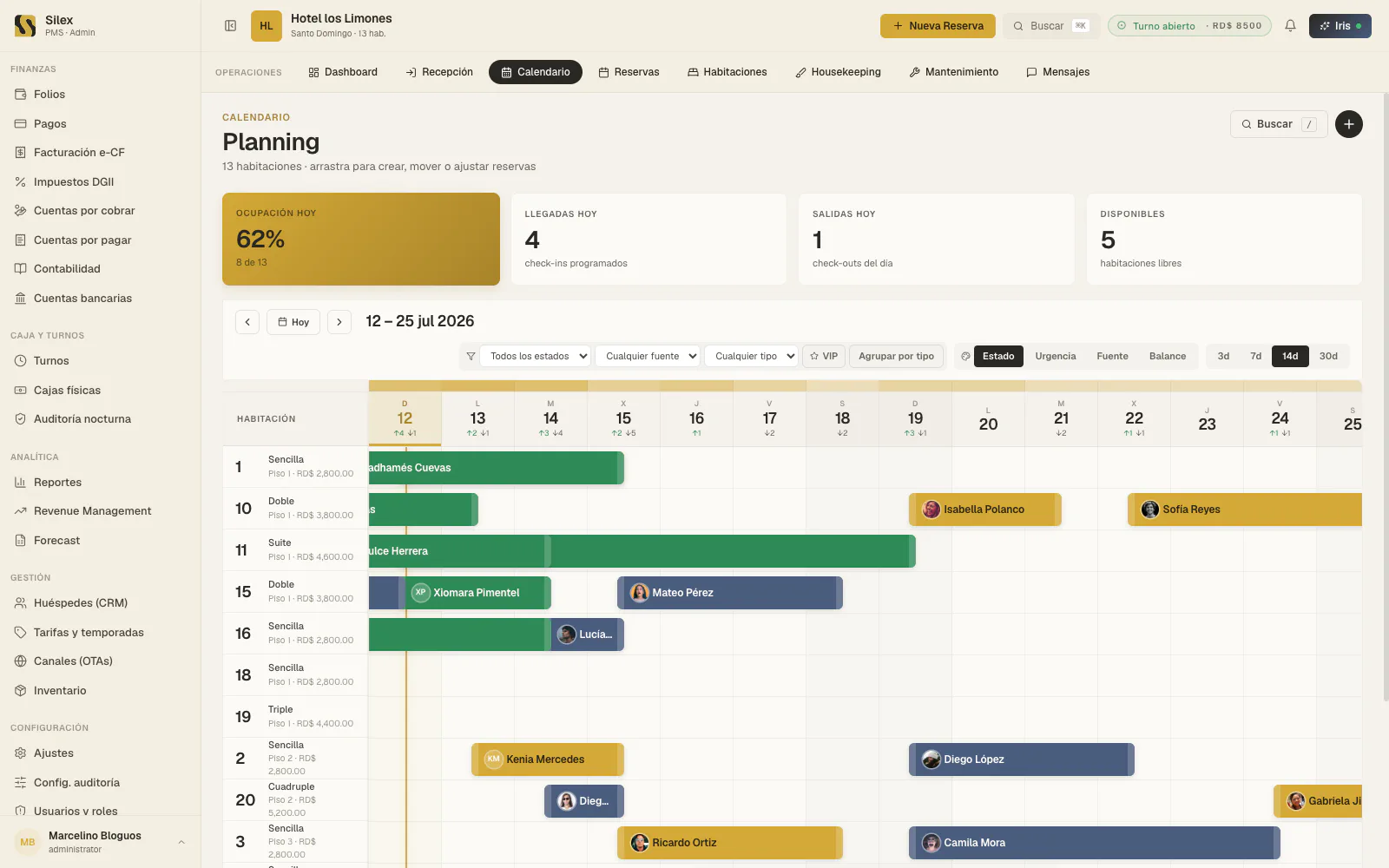
Task: Click Buscar field in Planning header
Action: pos(1279,124)
